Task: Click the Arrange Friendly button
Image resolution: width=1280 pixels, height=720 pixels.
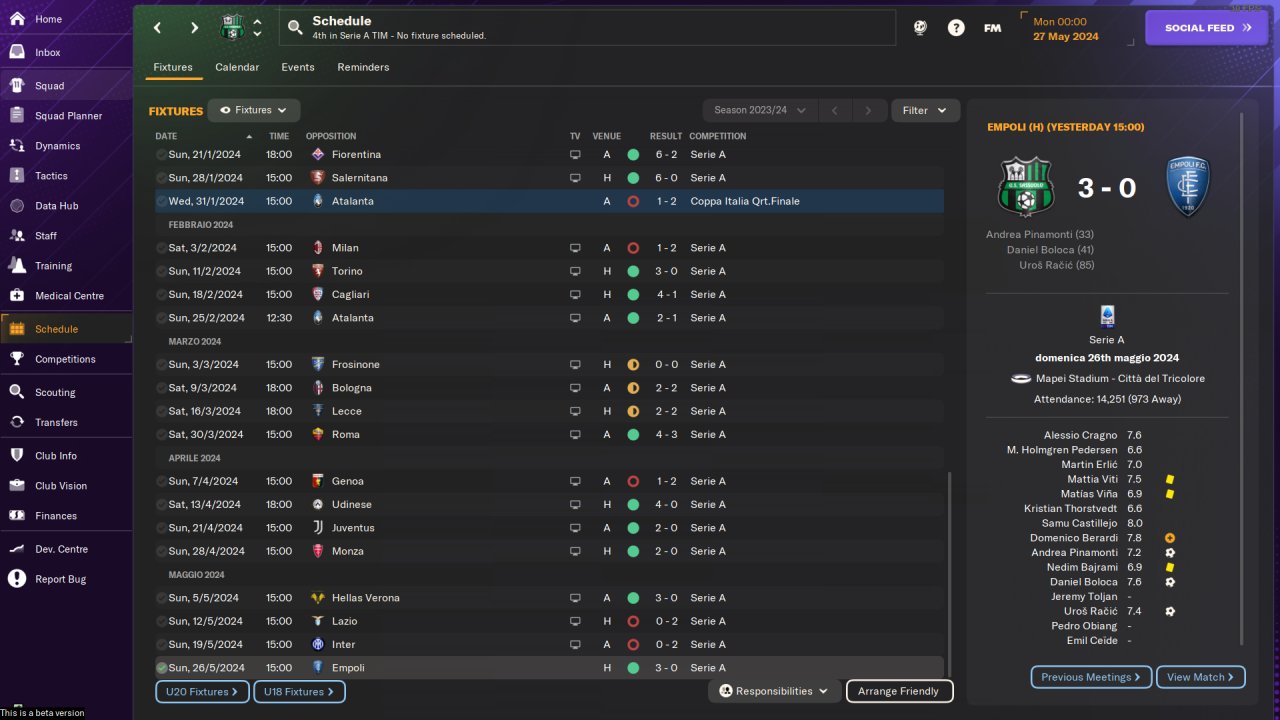Action: 900,691
